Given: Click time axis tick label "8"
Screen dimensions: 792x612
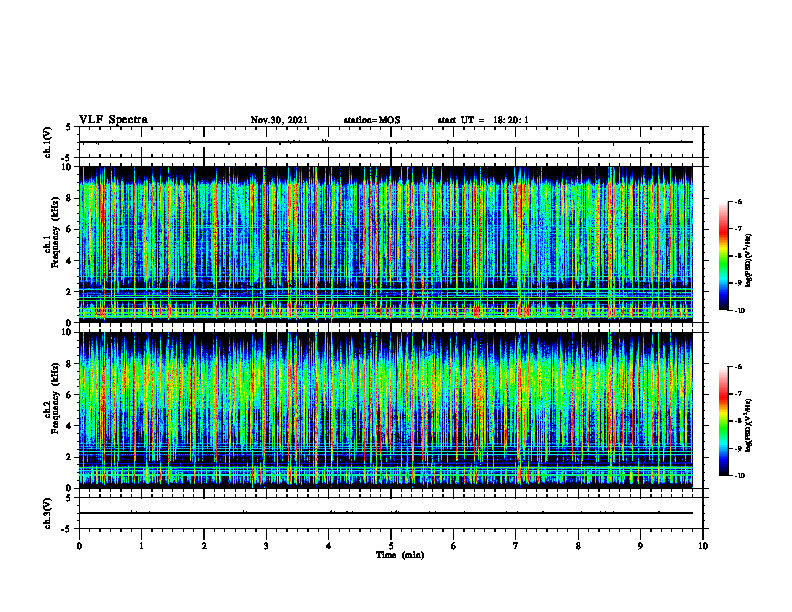Looking at the screenshot, I should [x=578, y=546].
